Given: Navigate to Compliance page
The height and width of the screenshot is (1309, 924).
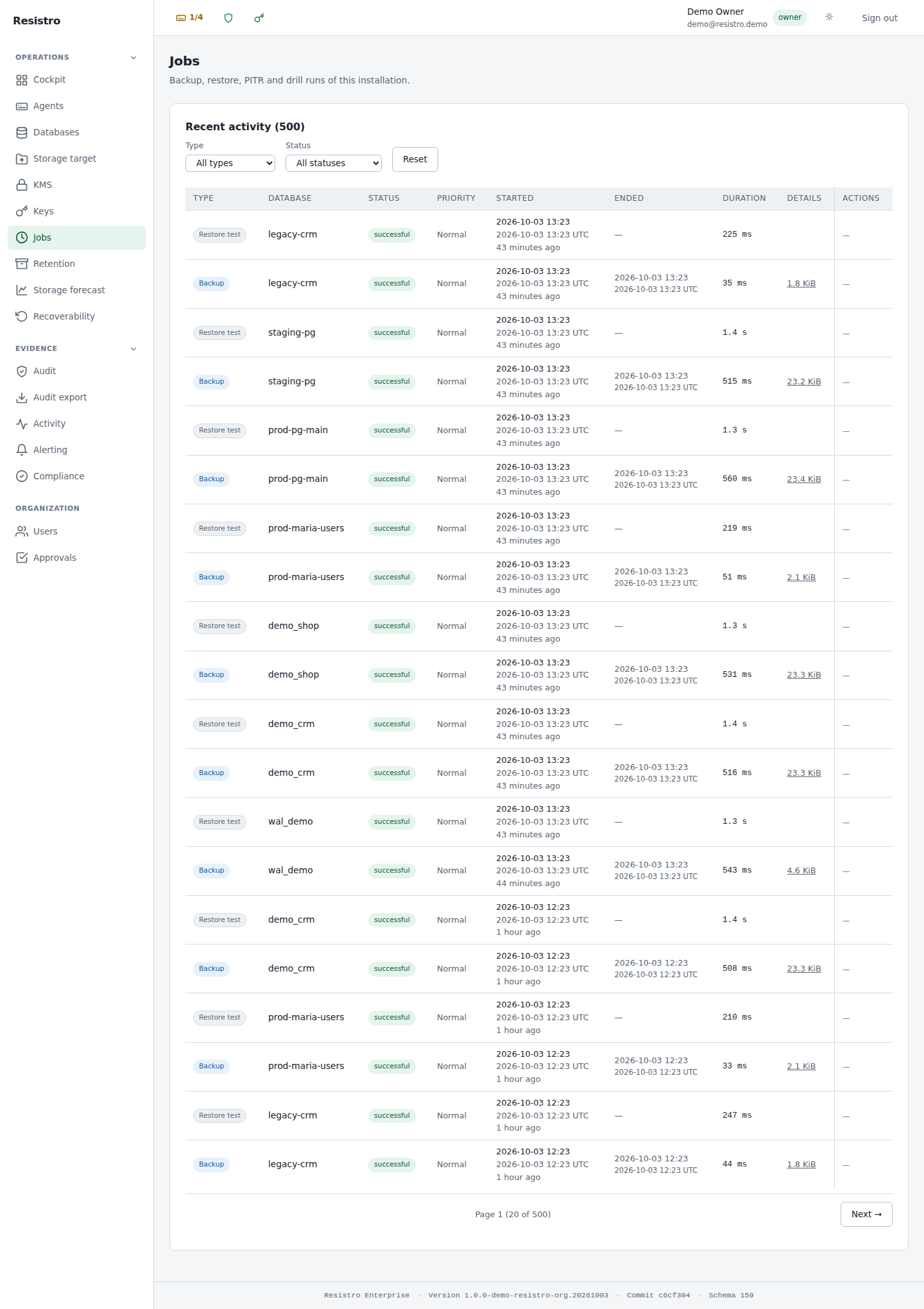Looking at the screenshot, I should pos(77,477).
